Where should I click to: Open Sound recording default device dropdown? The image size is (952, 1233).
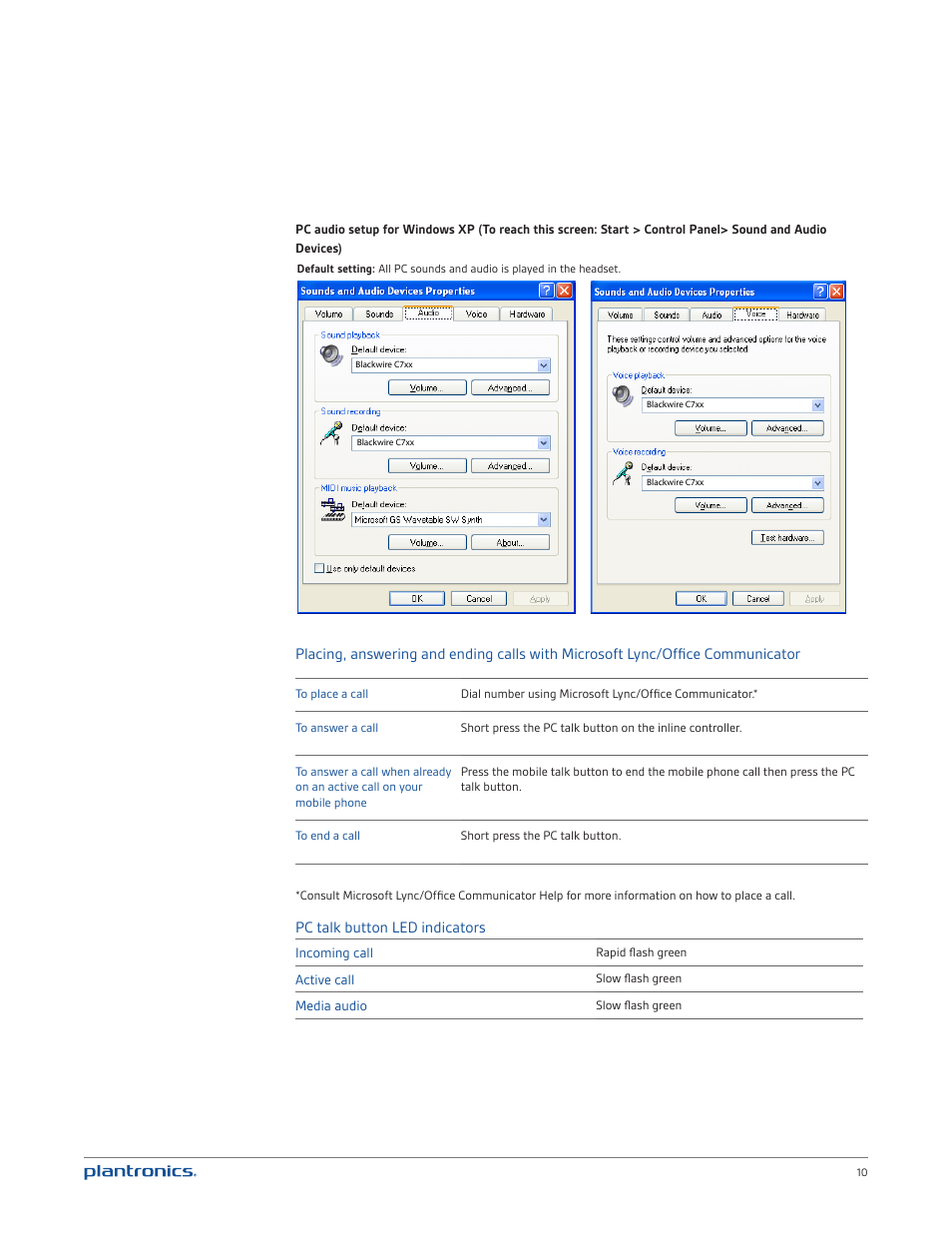coord(544,443)
